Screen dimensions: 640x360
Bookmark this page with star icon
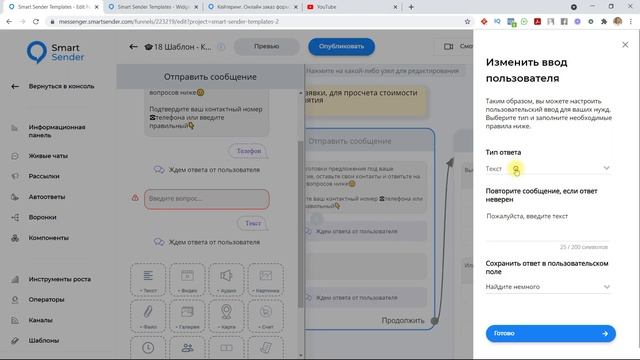click(x=467, y=22)
